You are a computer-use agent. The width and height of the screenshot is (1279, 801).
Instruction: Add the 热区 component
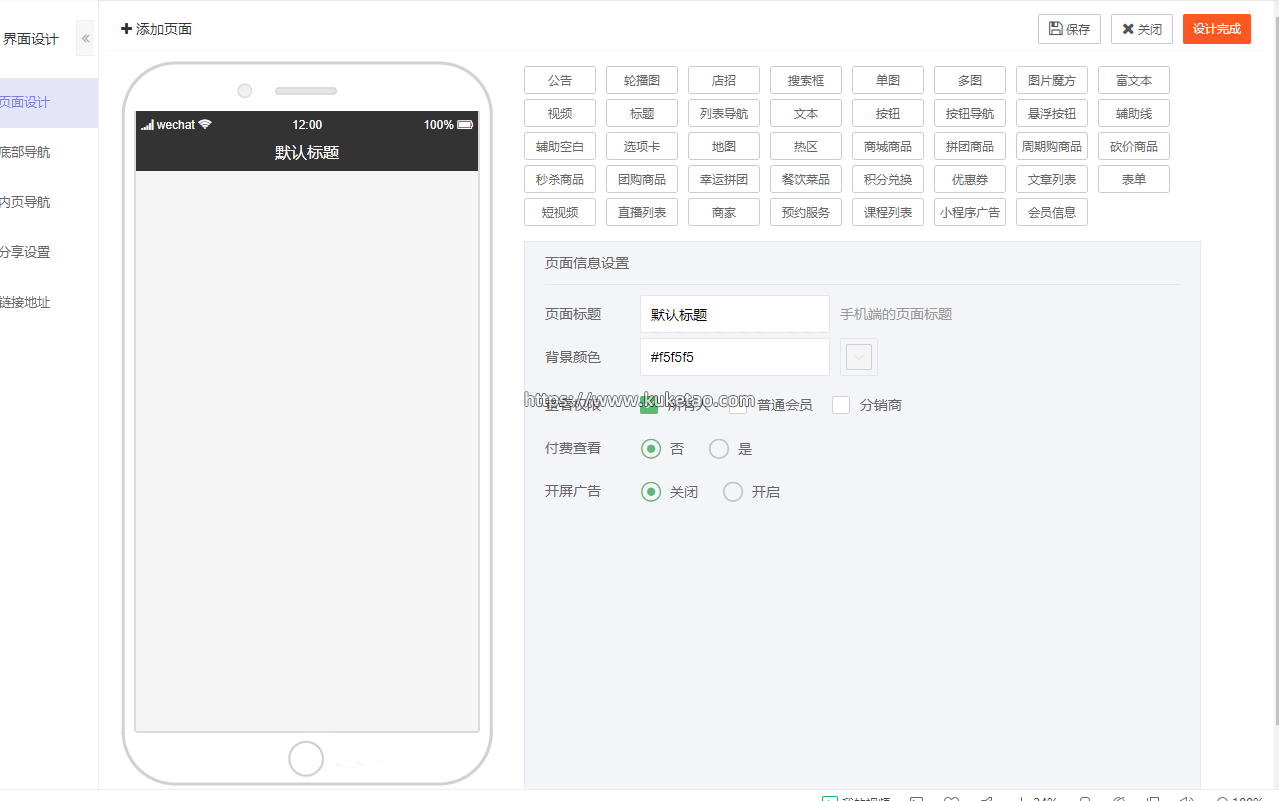tap(806, 146)
